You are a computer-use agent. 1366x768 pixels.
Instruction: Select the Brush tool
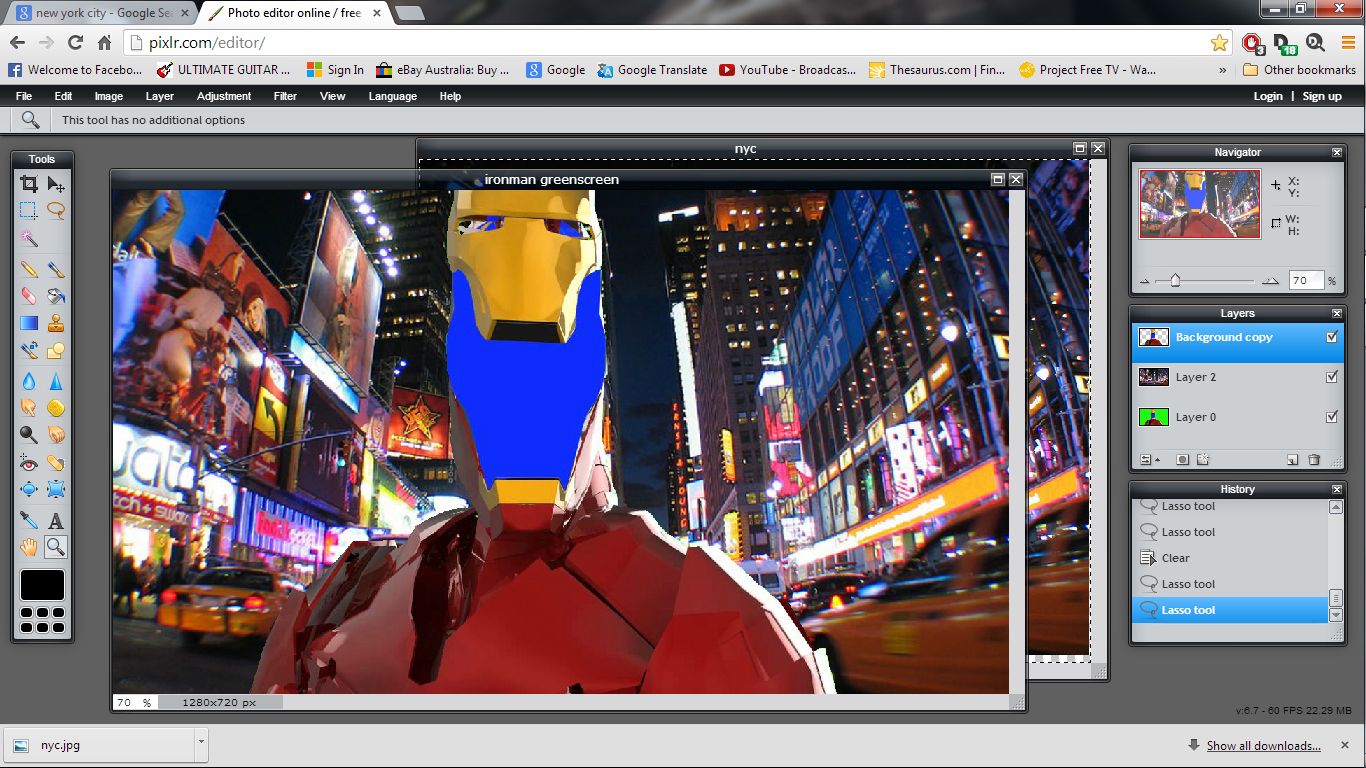click(x=56, y=269)
